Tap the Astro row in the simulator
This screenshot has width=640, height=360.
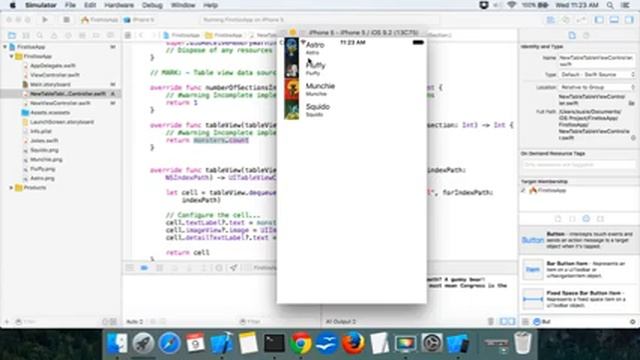(x=352, y=48)
